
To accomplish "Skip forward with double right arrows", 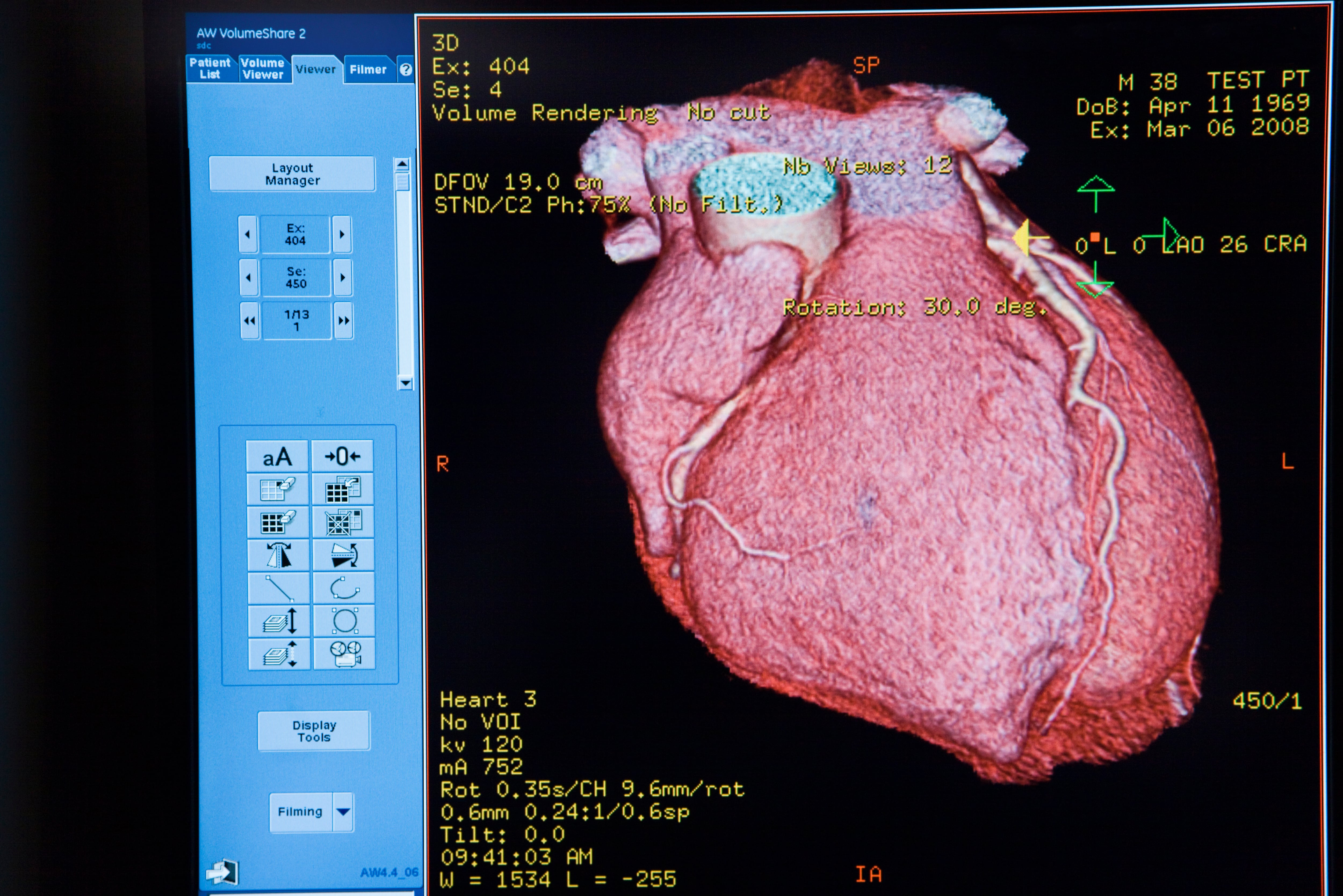I will pos(343,321).
